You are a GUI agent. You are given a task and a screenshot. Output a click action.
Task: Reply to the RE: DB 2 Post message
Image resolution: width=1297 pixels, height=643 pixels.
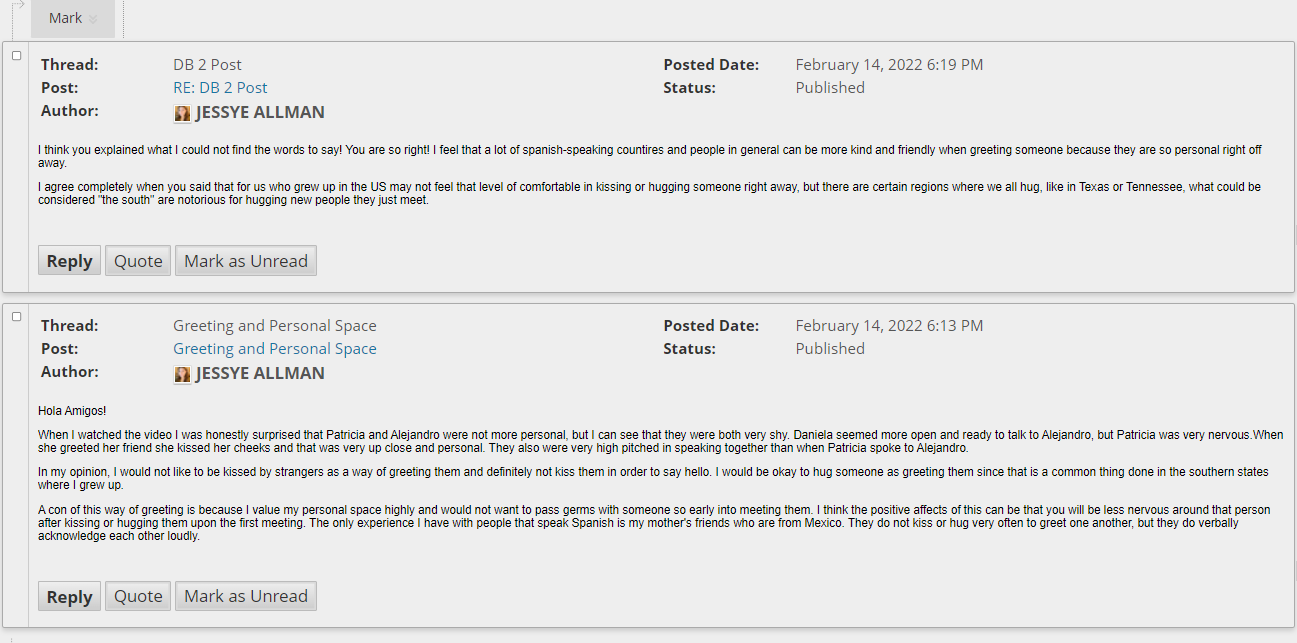(70, 261)
